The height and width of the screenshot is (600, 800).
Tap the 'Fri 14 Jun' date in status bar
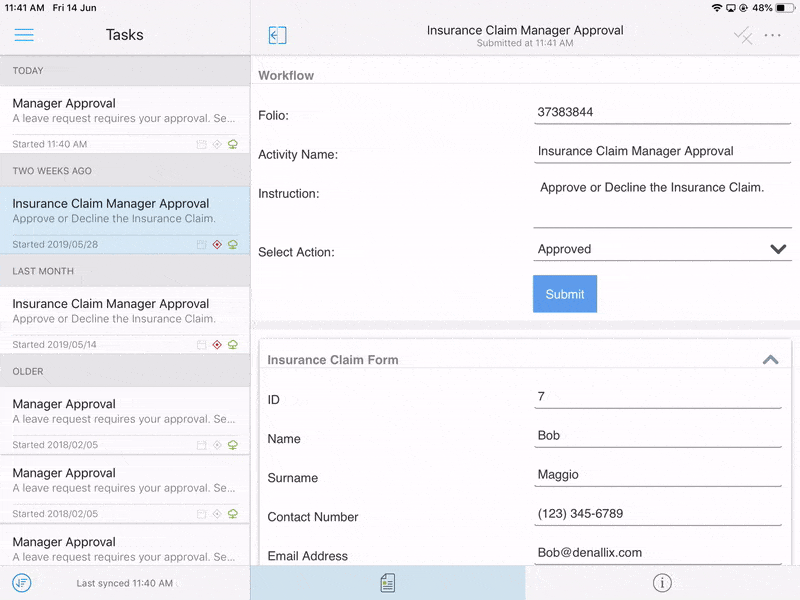[x=74, y=8]
